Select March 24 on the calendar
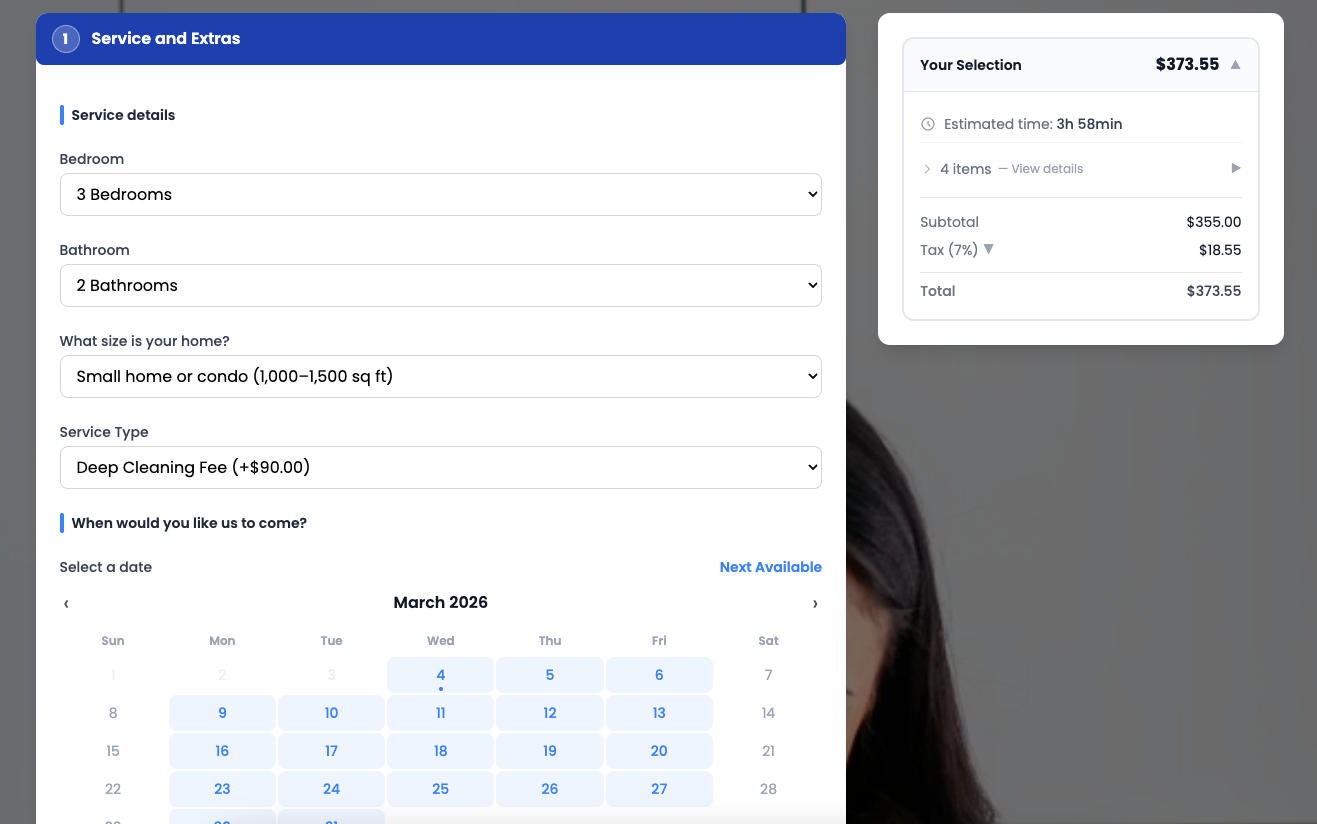The width and height of the screenshot is (1317, 824). point(331,789)
